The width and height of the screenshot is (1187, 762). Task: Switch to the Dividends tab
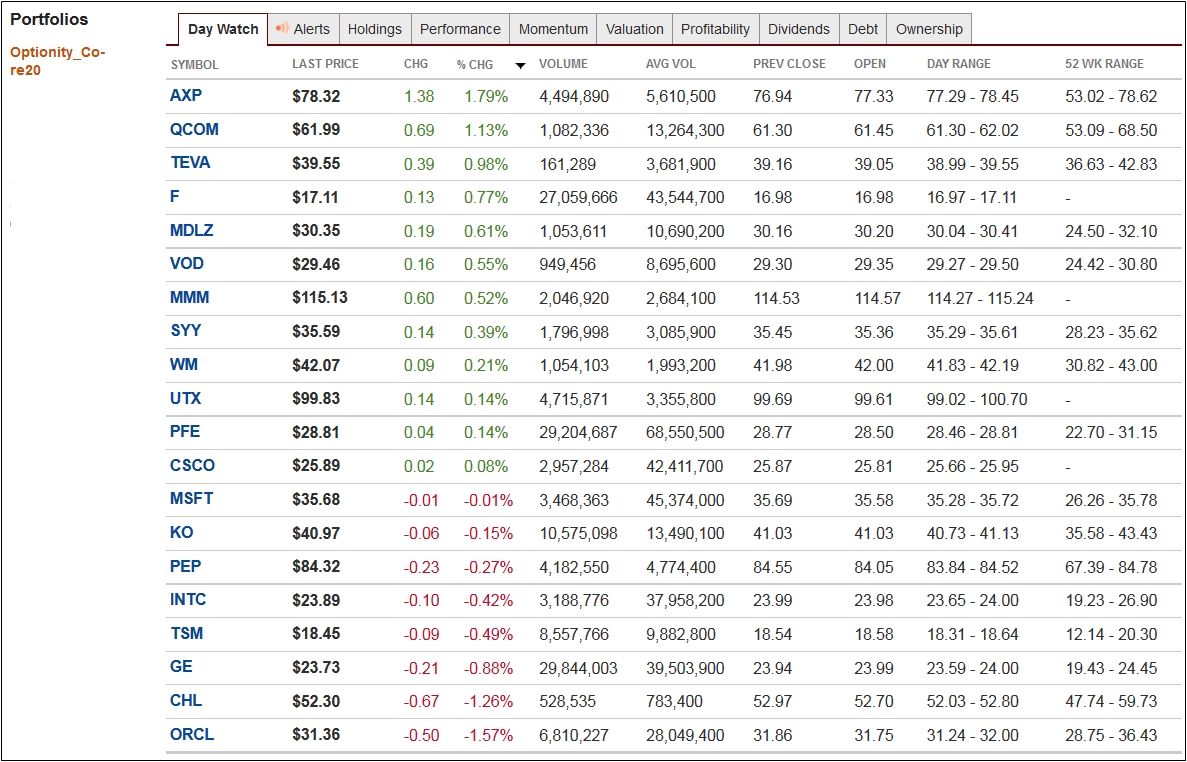(799, 30)
